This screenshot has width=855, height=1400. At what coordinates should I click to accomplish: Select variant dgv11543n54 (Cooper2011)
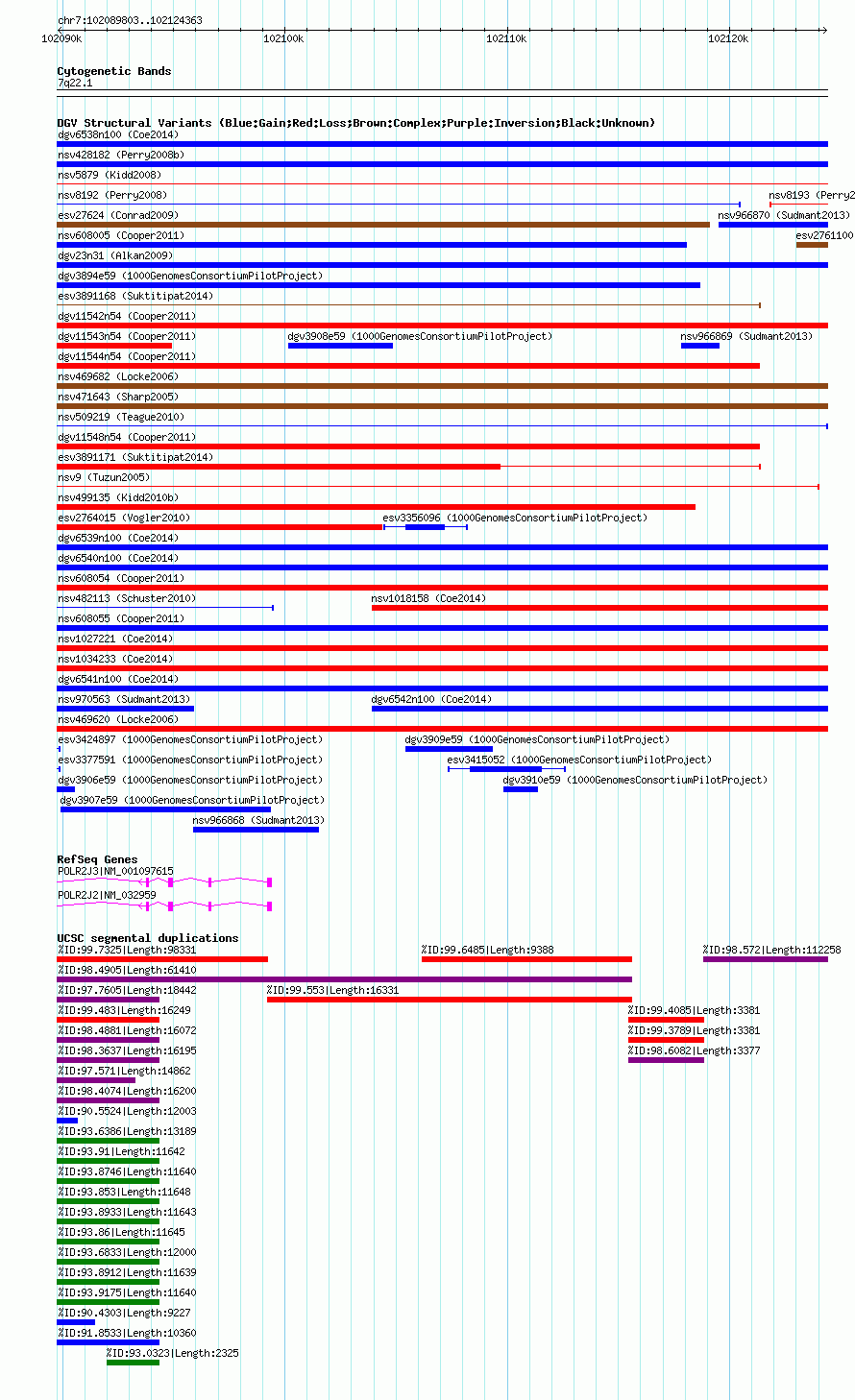114,346
